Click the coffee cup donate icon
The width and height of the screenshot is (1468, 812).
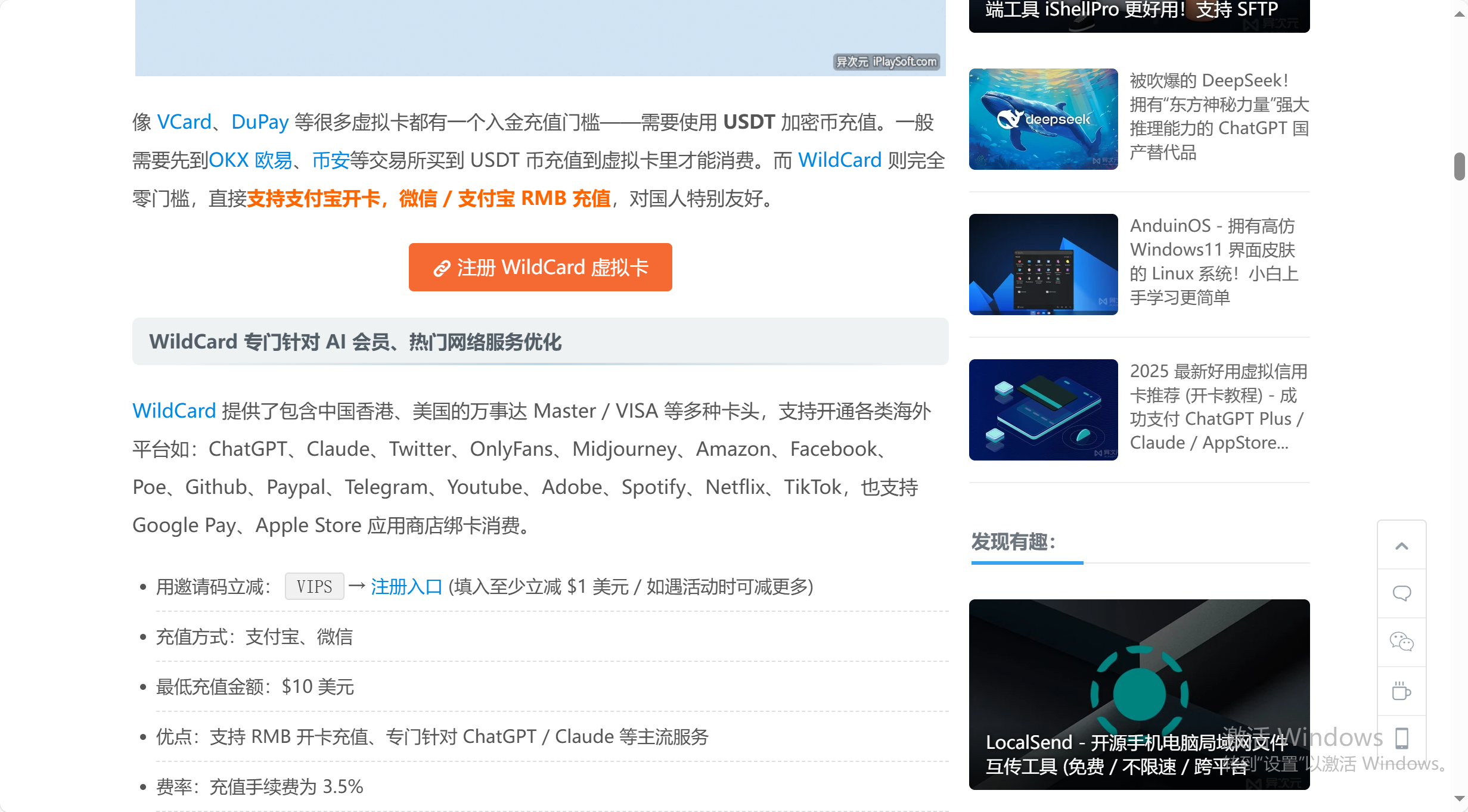[1401, 691]
